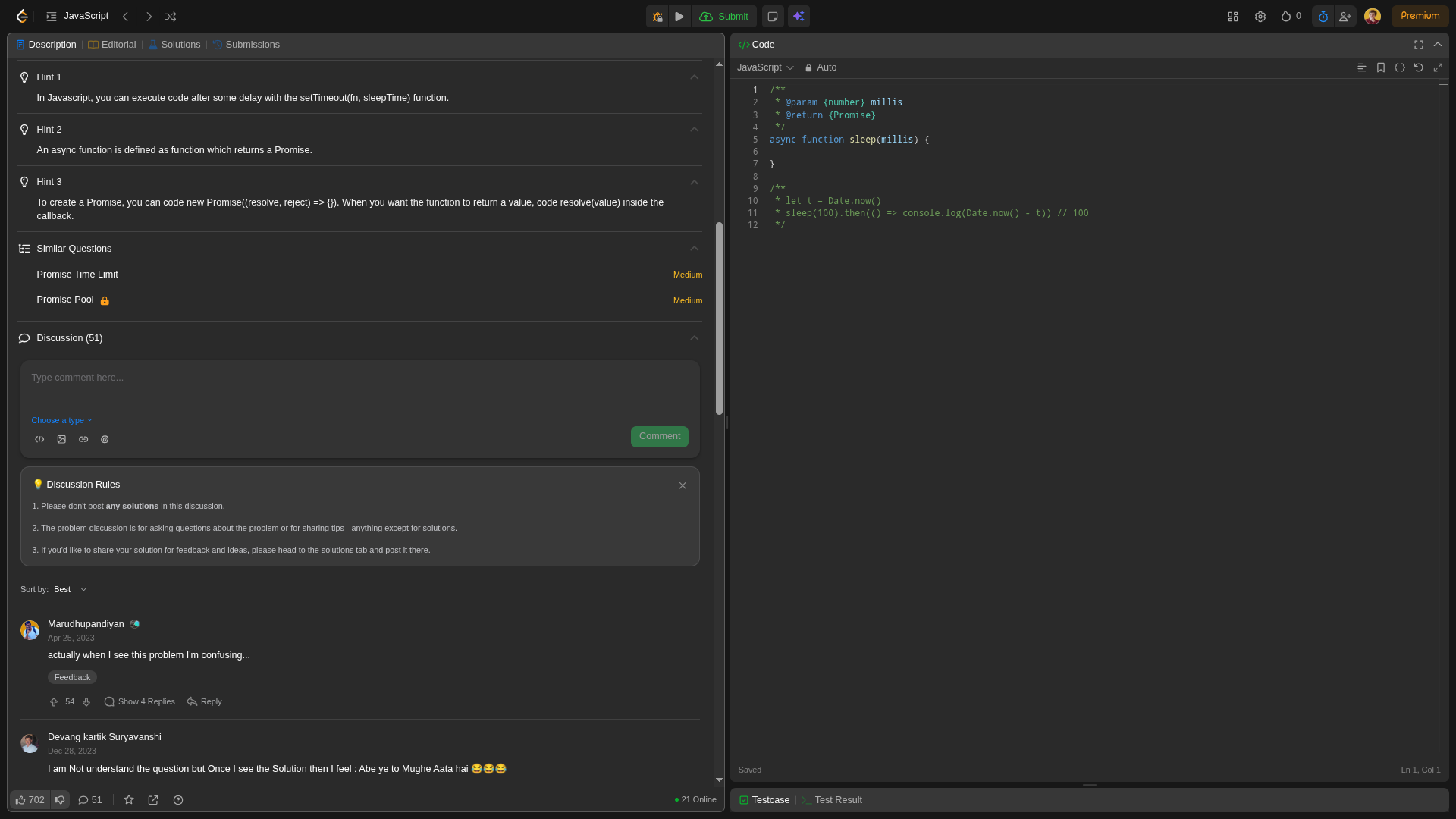Run the code with play button
Screen dimensions: 1456x819
(679, 17)
